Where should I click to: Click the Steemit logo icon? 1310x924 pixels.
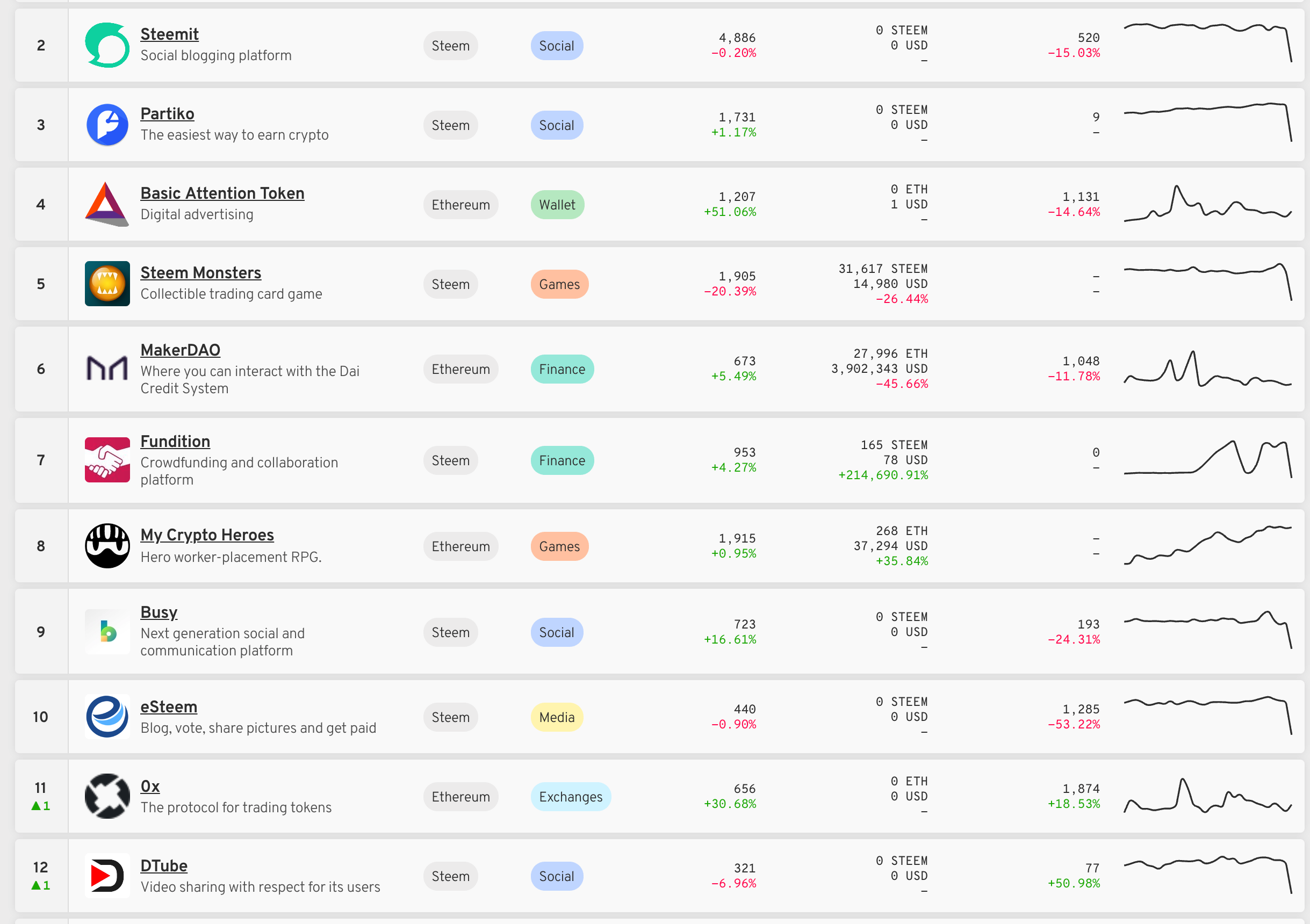(107, 45)
